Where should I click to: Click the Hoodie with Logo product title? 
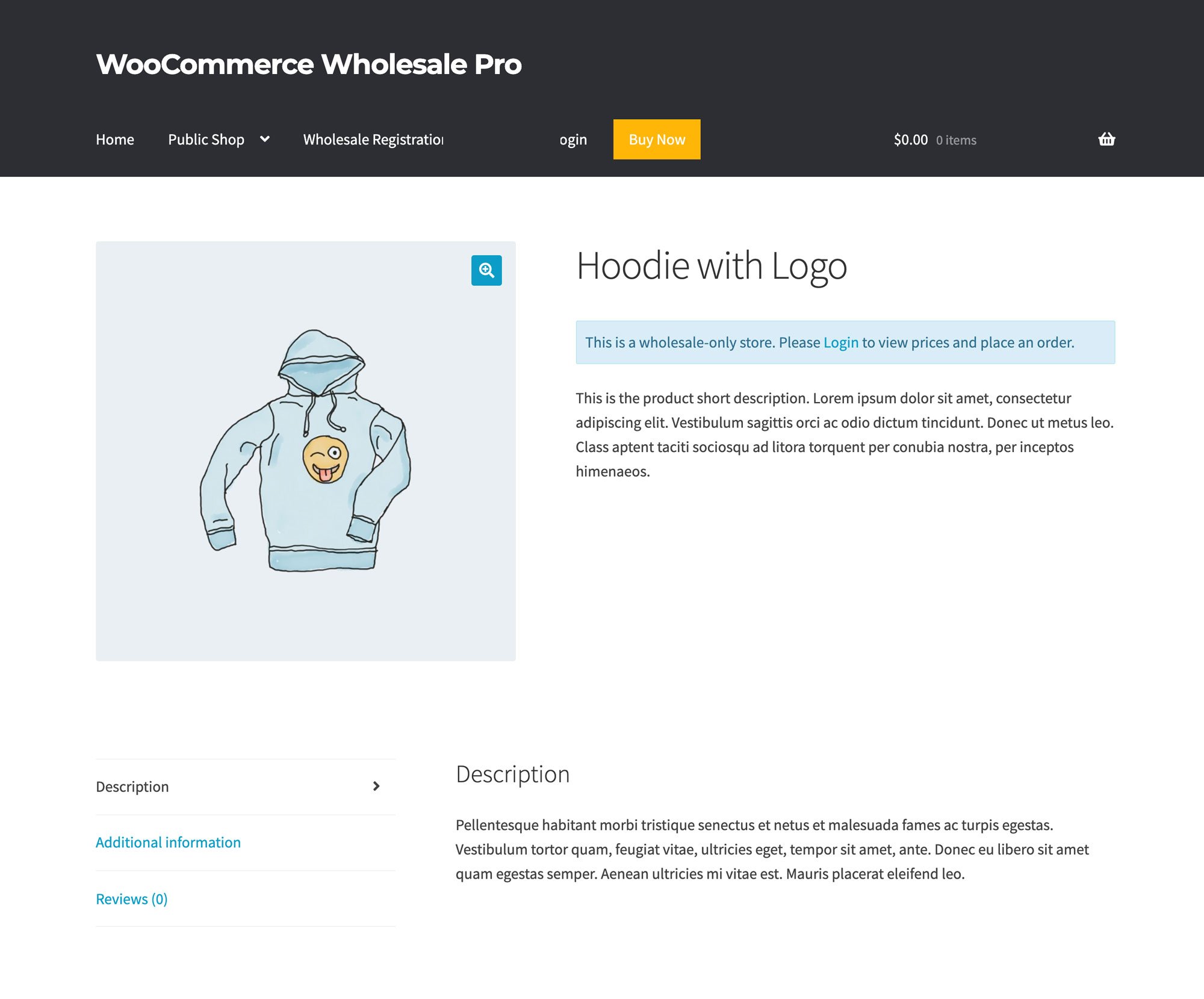[711, 267]
